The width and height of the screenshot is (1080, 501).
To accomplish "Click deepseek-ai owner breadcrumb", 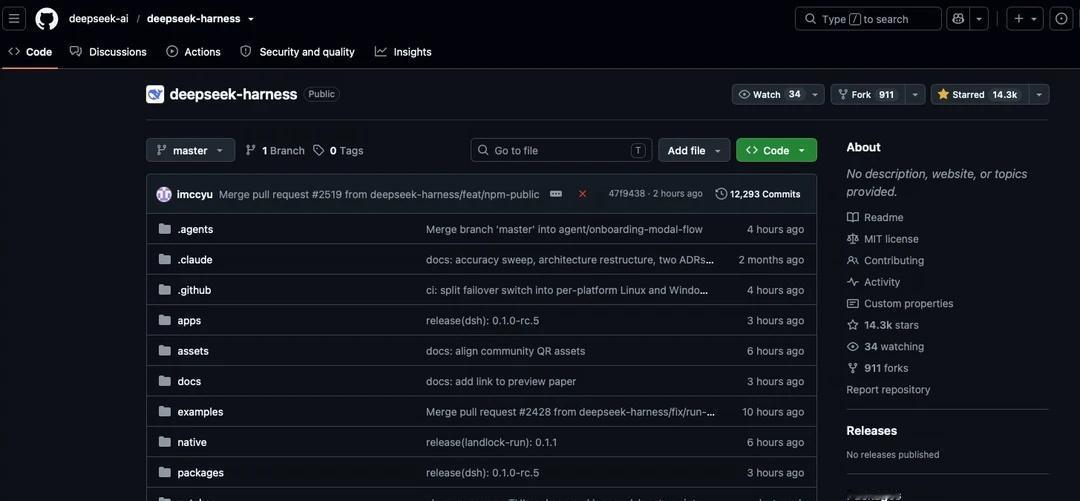I will pos(98,19).
